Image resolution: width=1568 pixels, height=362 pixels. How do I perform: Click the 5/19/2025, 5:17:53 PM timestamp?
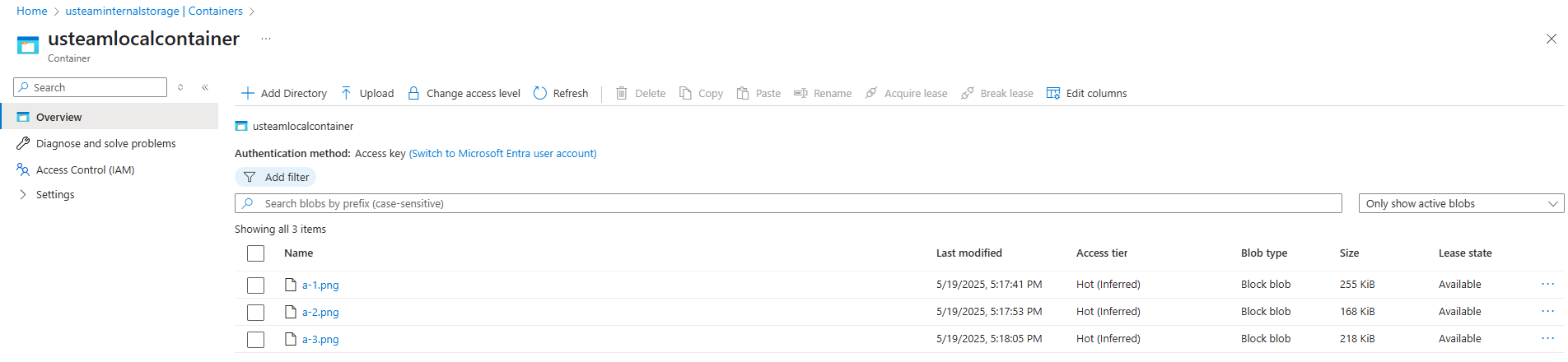pos(989,311)
